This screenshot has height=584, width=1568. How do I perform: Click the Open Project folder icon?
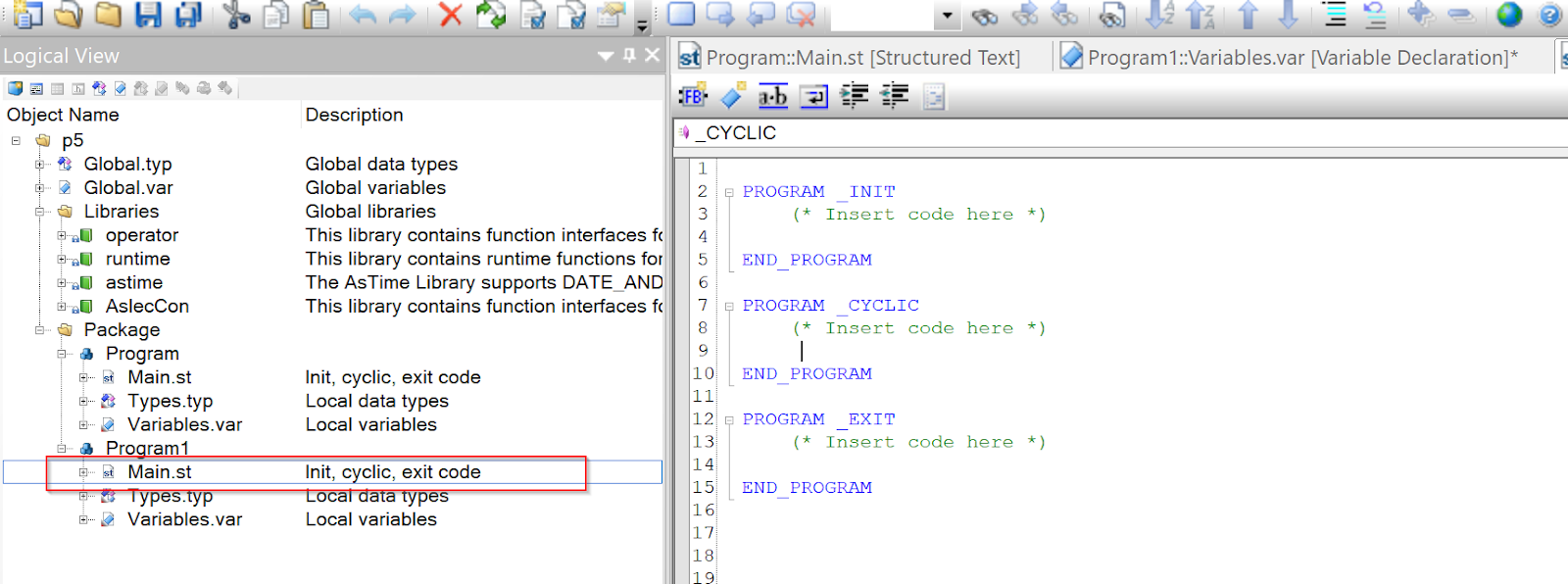[68, 14]
